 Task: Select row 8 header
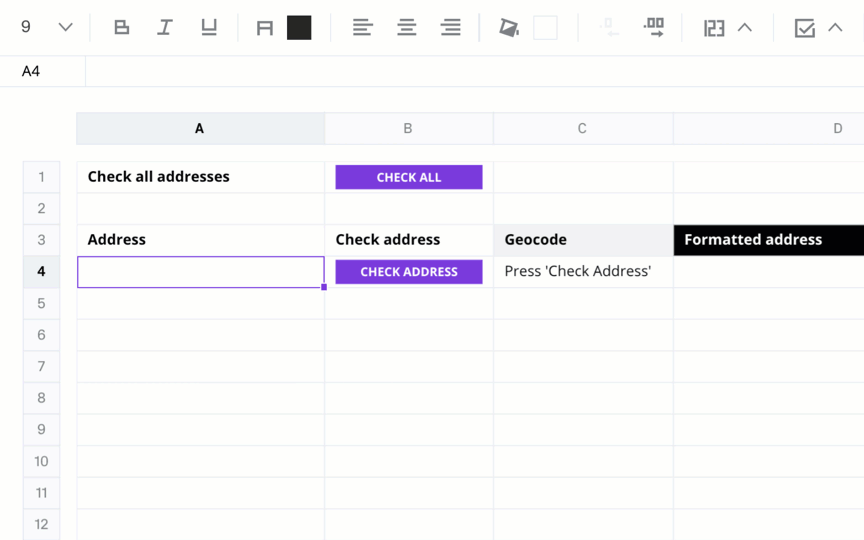41,398
